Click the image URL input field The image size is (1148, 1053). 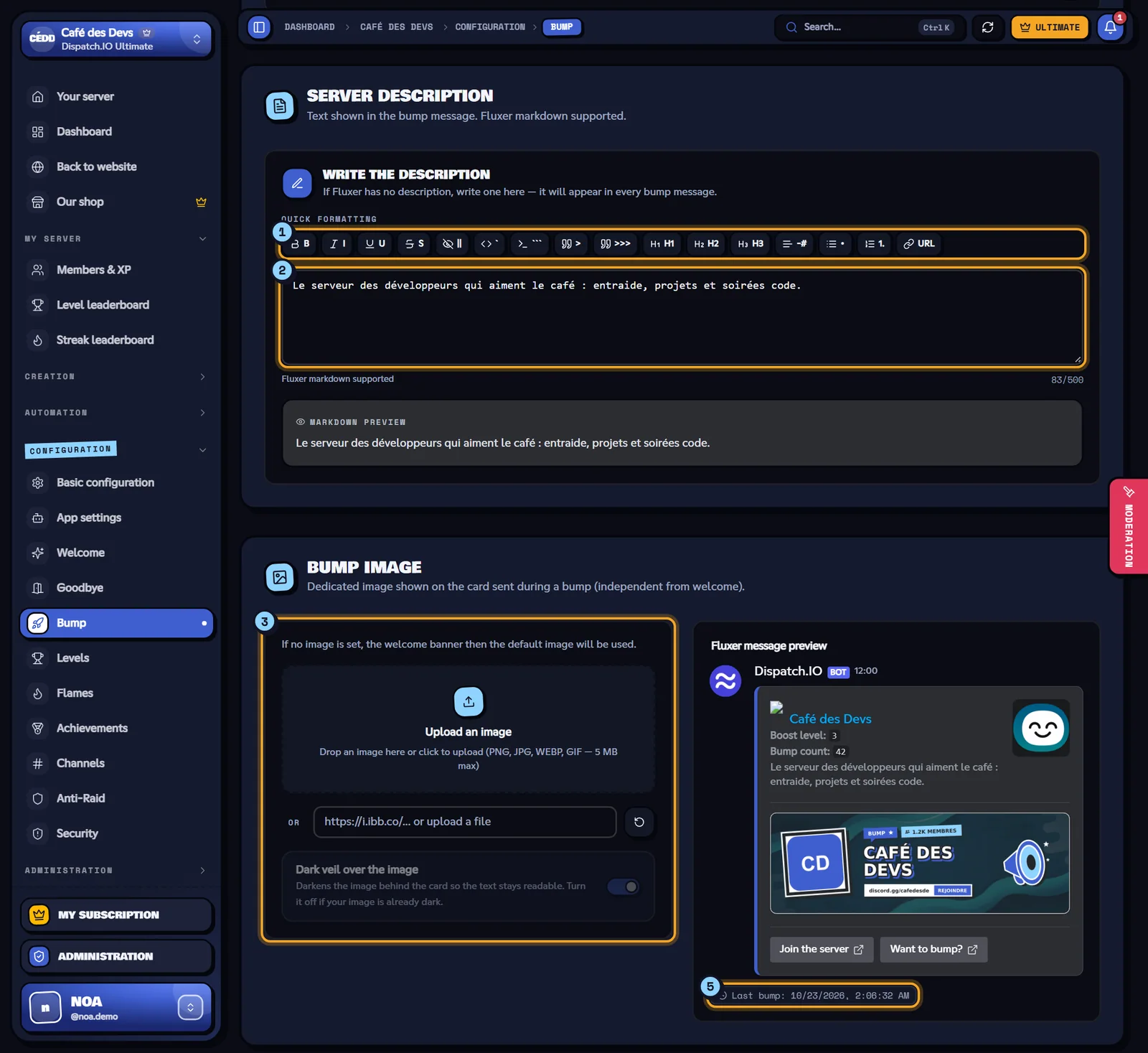coord(465,823)
